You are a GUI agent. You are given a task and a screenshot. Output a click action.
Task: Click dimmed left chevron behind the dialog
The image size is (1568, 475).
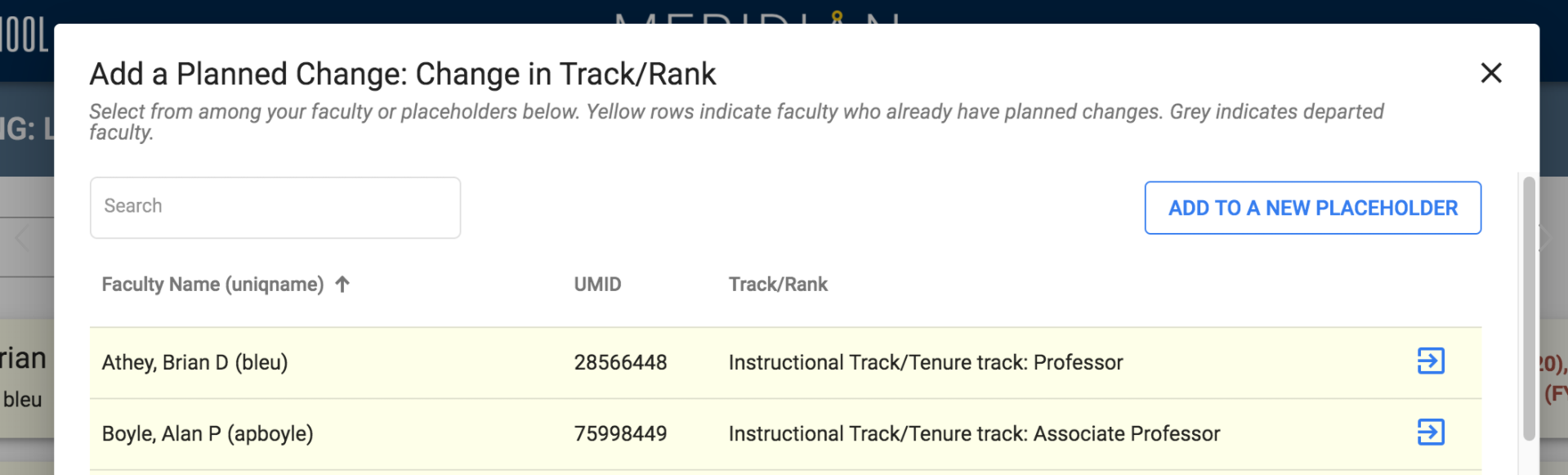(x=22, y=240)
